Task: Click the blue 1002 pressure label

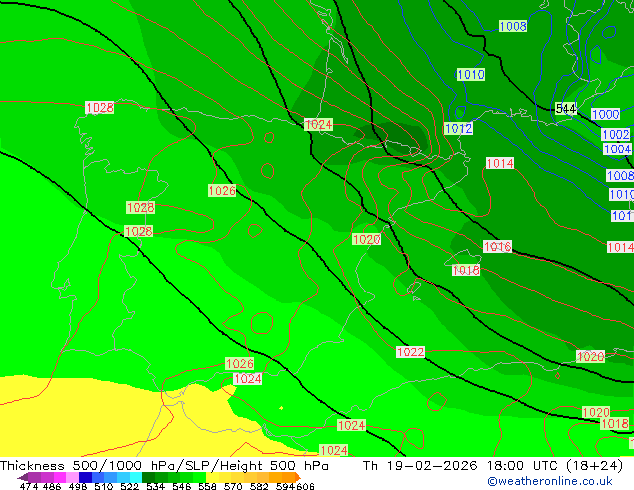Action: [616, 135]
